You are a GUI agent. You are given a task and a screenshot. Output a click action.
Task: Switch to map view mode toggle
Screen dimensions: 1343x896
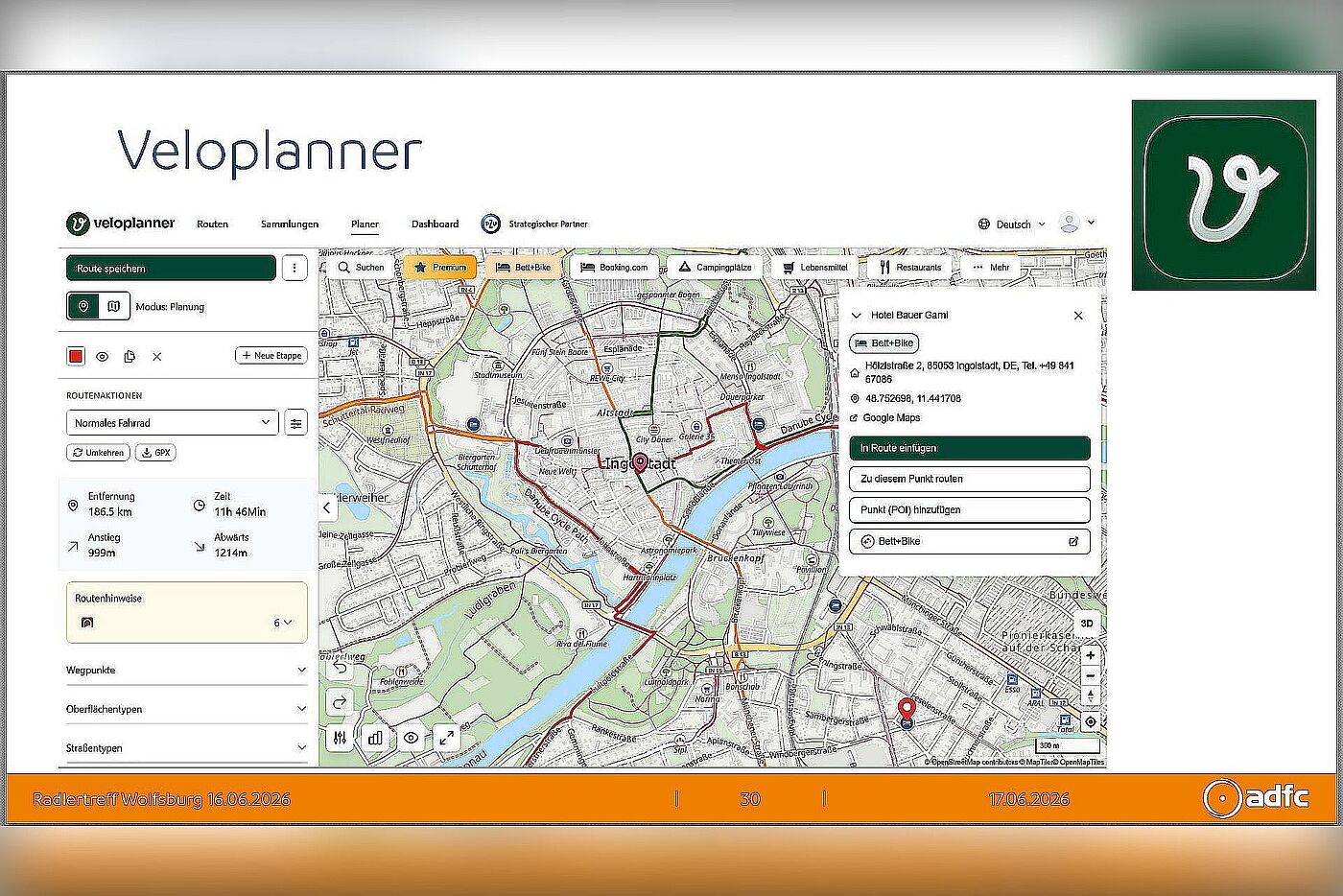pos(114,306)
